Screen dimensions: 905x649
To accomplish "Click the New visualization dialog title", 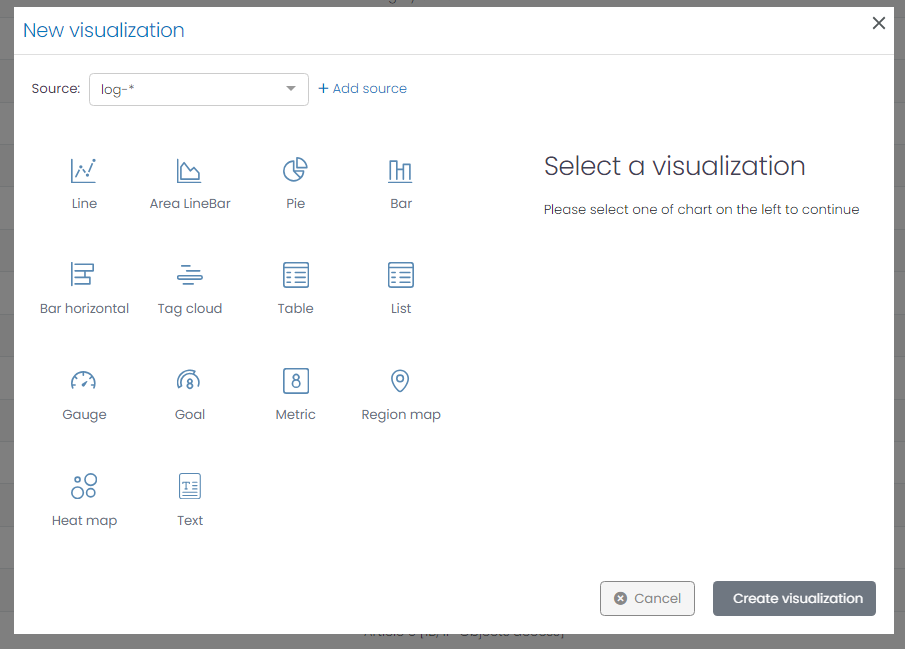I will (x=104, y=30).
